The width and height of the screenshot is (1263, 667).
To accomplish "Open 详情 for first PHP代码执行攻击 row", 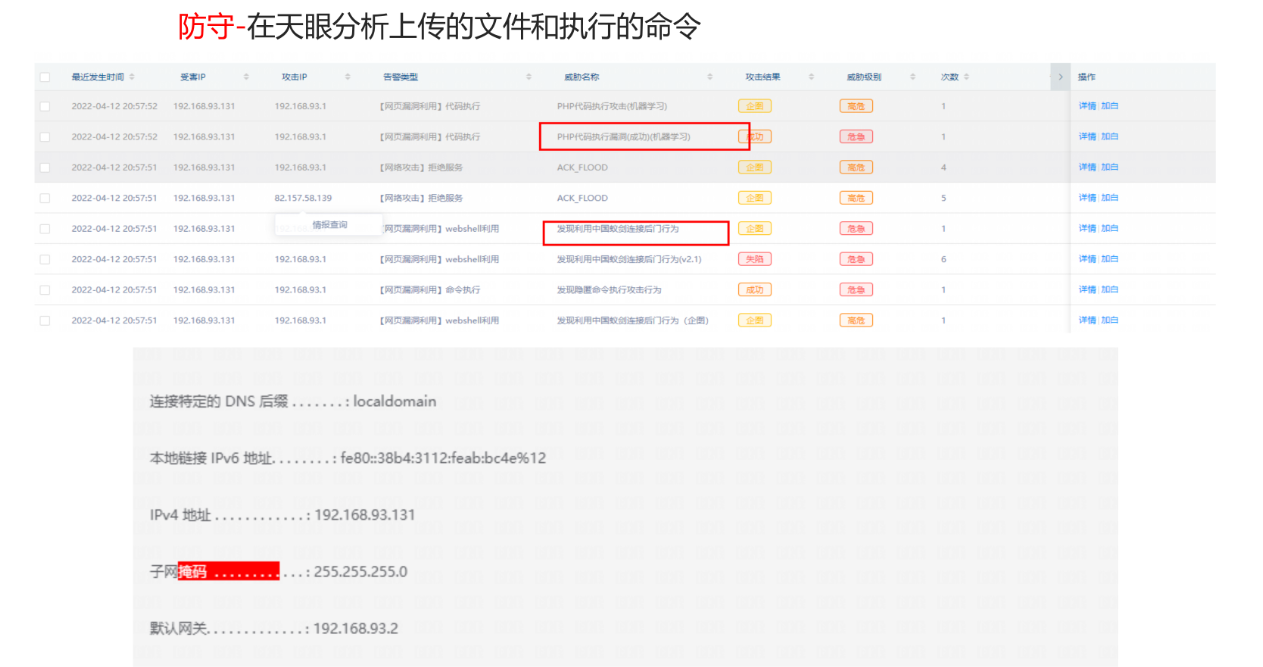I will [x=1087, y=106].
